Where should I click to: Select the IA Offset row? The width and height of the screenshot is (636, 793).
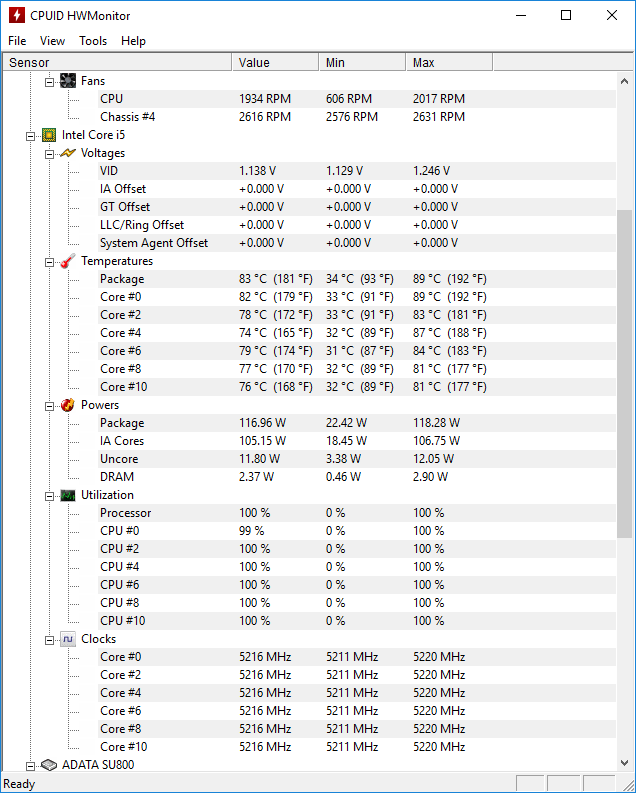click(357, 189)
